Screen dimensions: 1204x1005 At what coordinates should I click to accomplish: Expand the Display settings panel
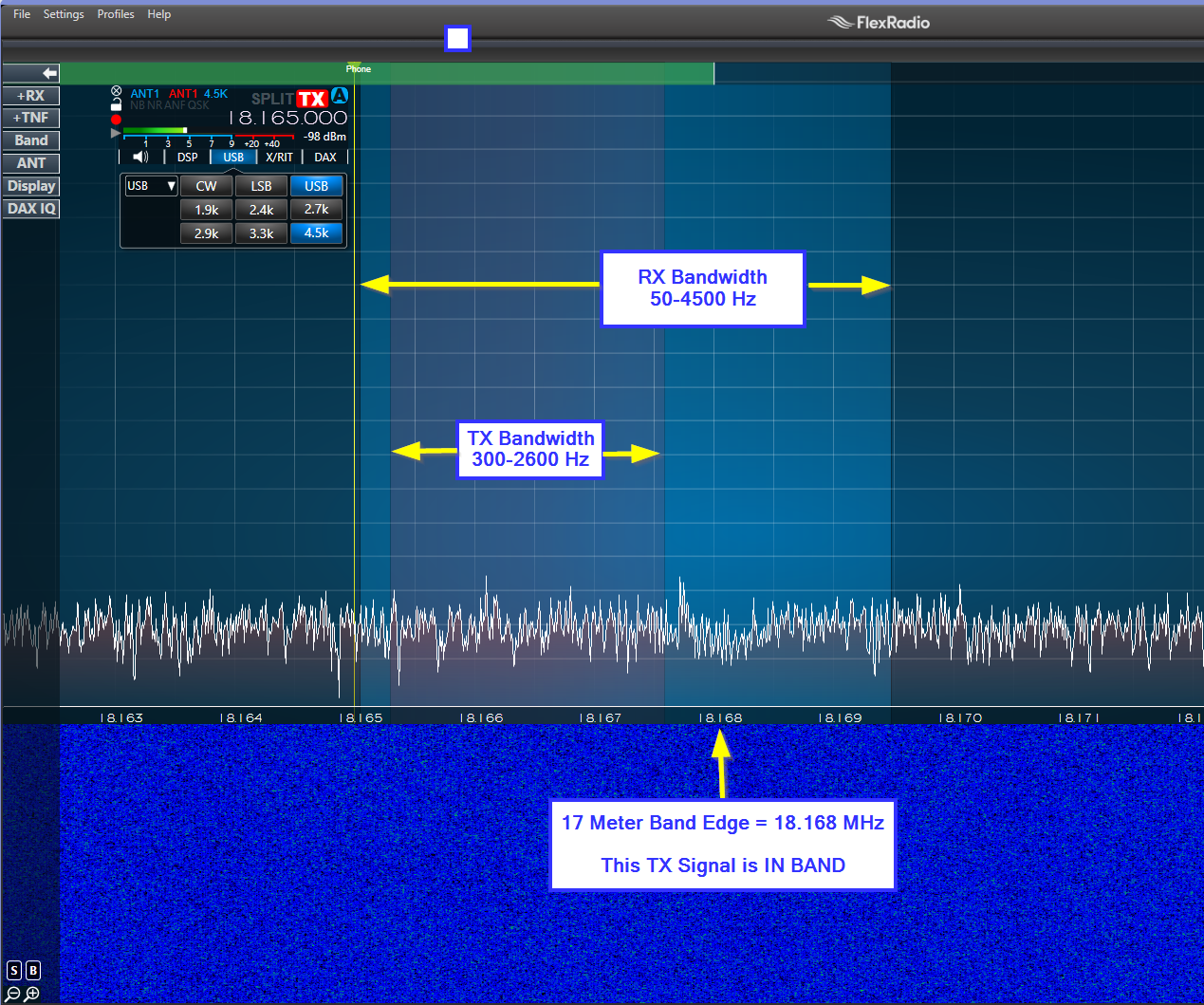pos(31,186)
